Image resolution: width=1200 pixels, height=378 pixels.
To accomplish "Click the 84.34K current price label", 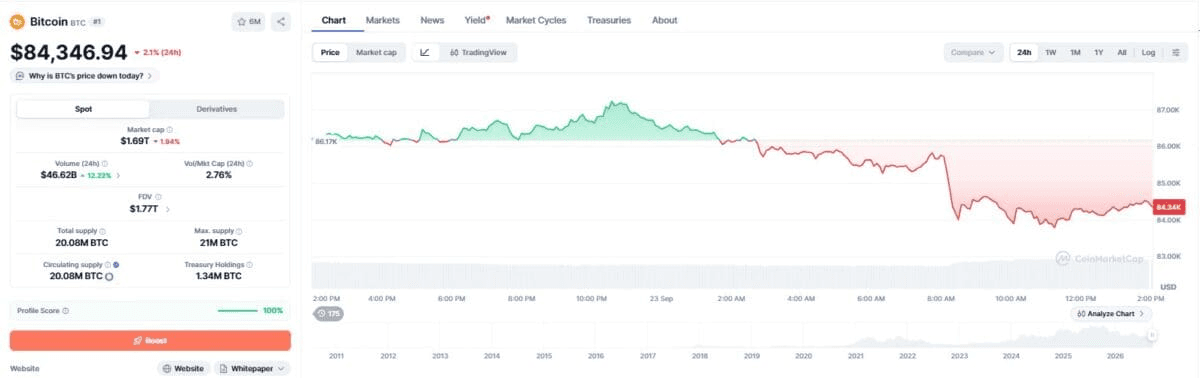I will point(1168,207).
